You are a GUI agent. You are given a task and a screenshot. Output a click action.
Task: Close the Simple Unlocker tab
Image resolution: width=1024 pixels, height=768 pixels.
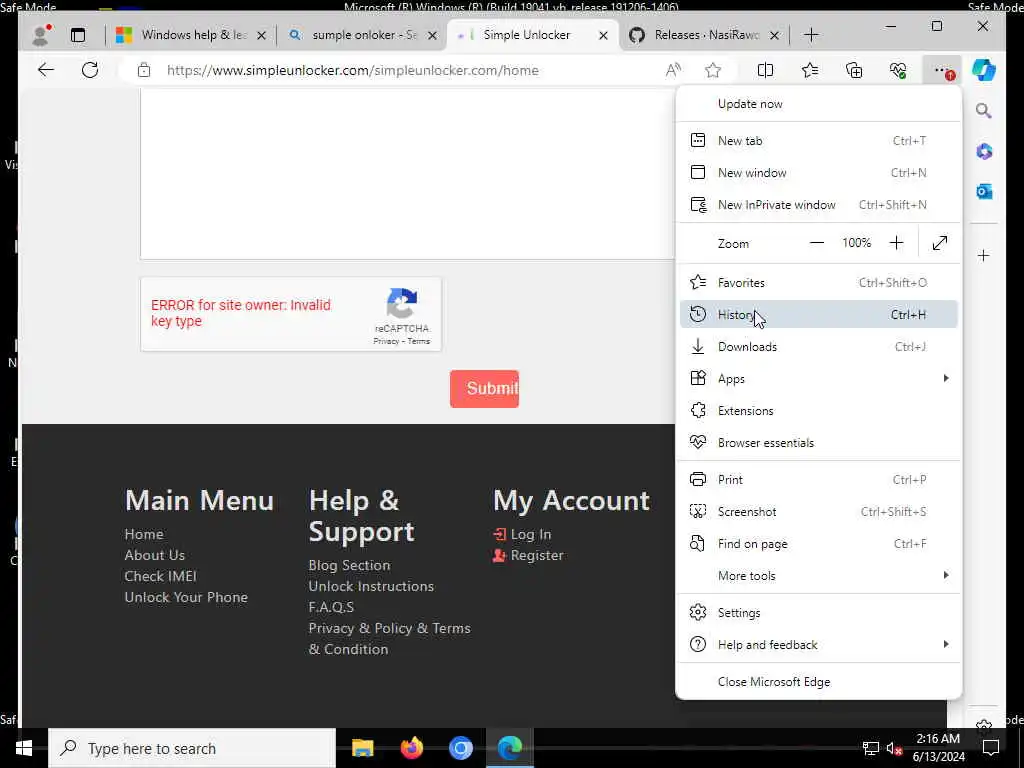click(603, 35)
